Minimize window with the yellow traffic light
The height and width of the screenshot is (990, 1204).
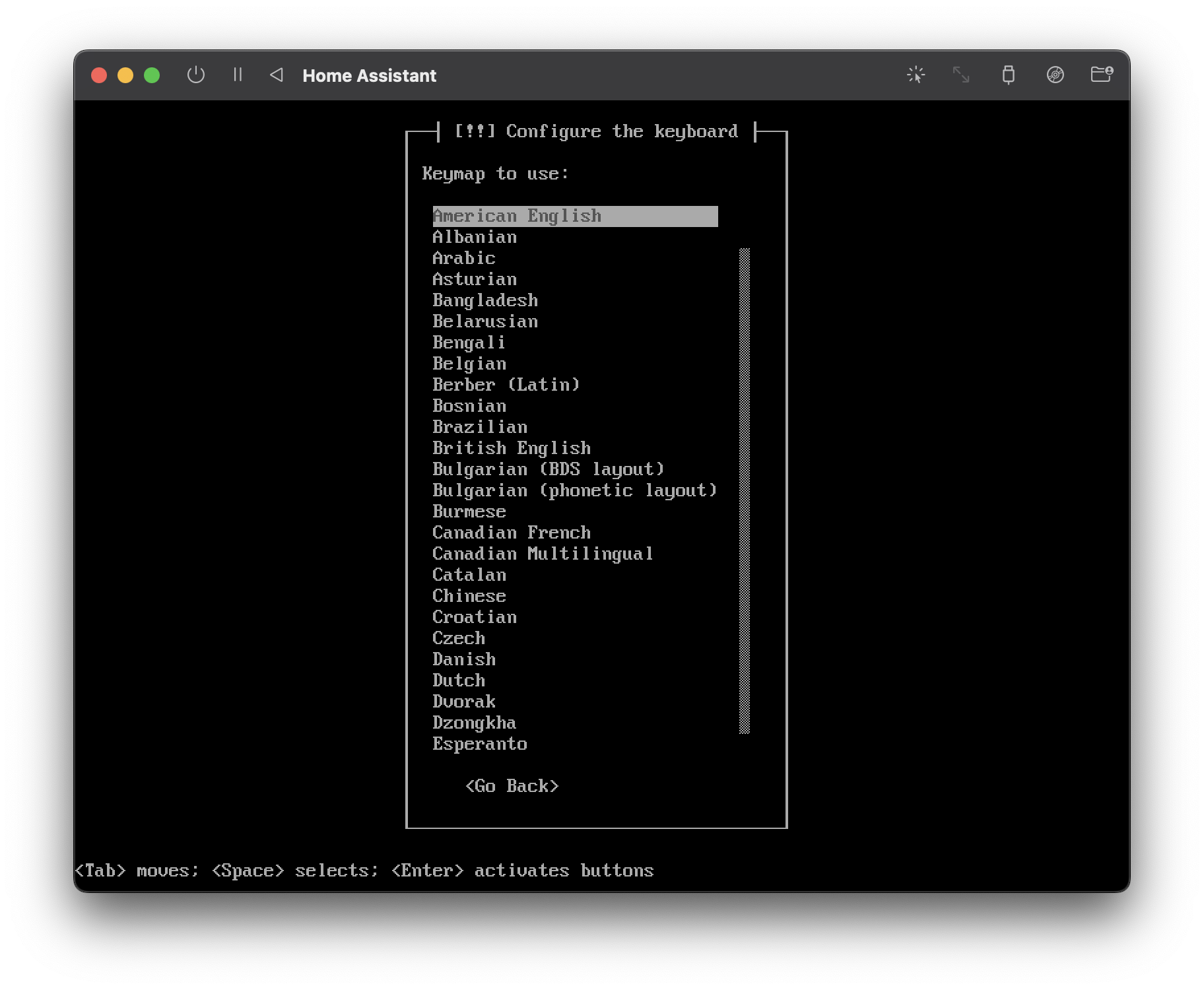[125, 75]
